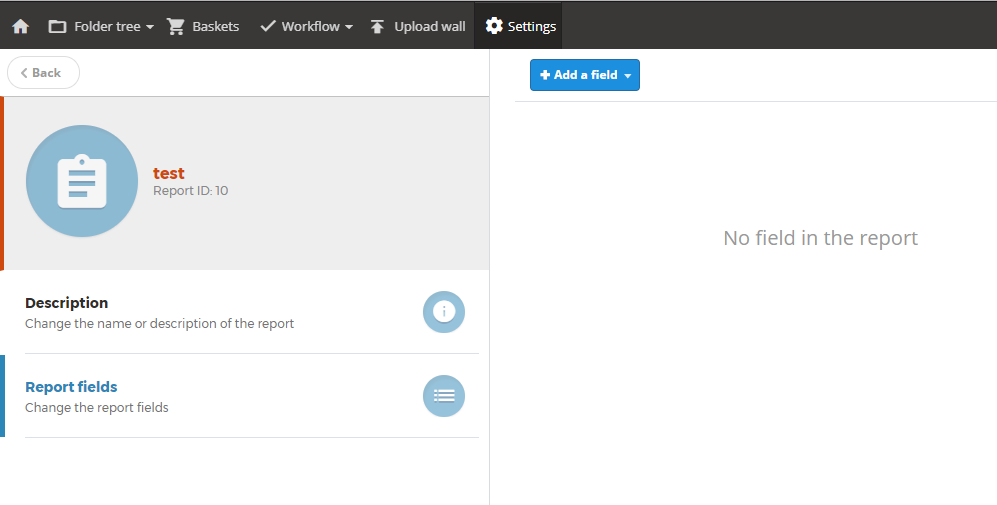The width and height of the screenshot is (997, 505).
Task: Click the Description info circle icon
Action: click(x=444, y=312)
